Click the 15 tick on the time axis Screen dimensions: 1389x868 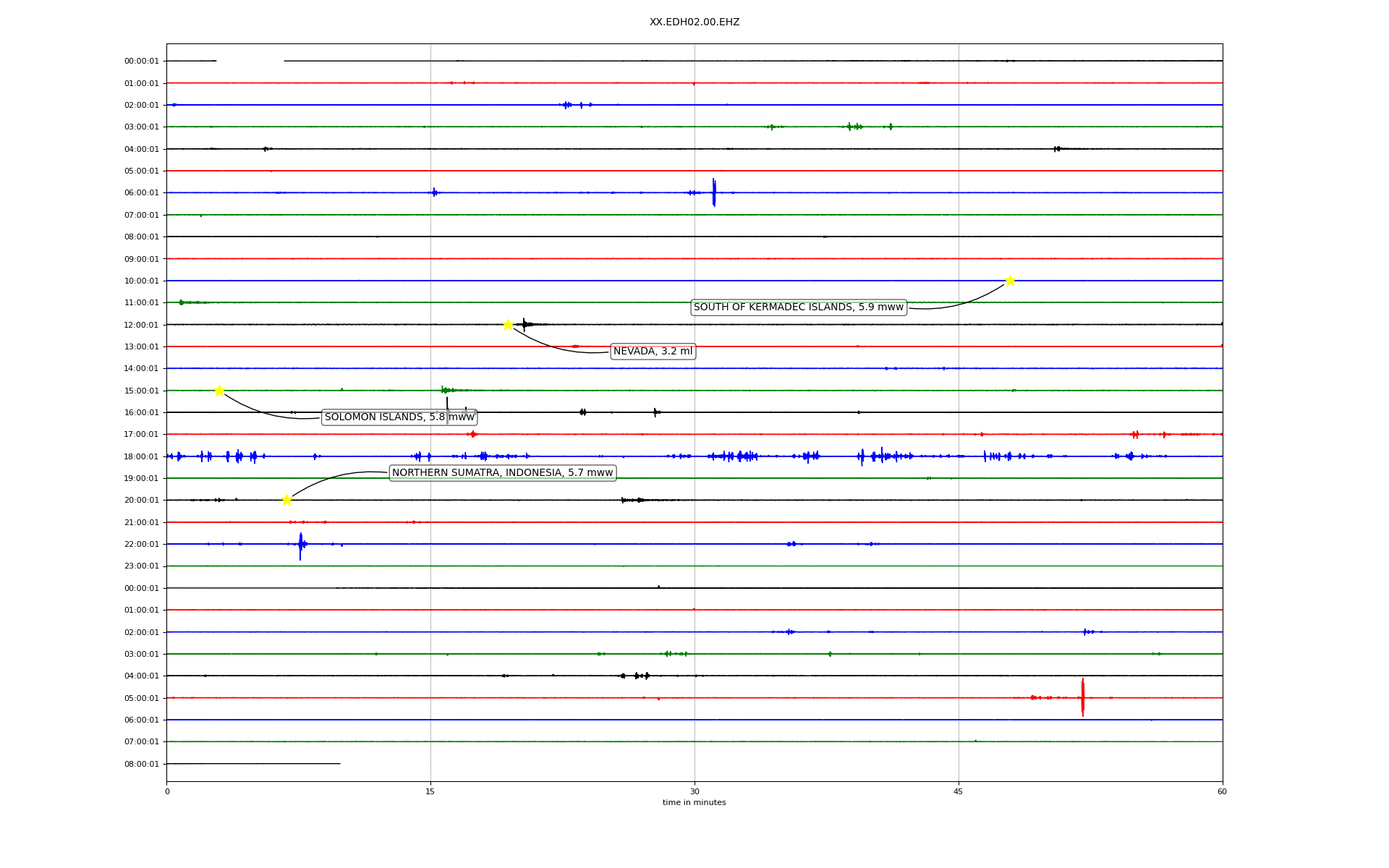[x=430, y=791]
